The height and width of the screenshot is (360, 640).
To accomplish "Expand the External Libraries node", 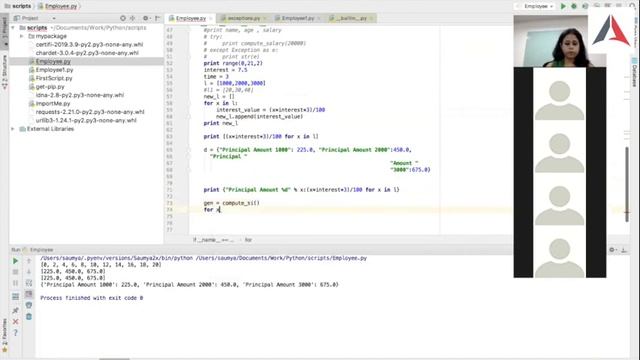I will click(13, 129).
